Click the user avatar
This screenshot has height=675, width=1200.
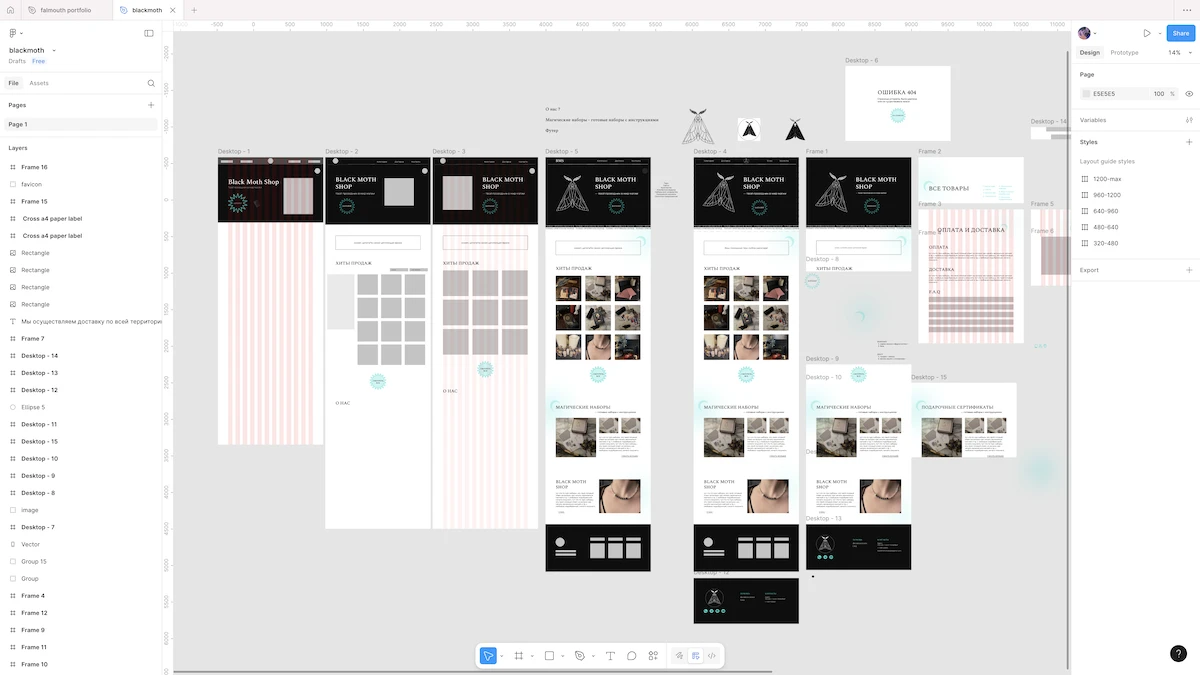click(x=1084, y=33)
